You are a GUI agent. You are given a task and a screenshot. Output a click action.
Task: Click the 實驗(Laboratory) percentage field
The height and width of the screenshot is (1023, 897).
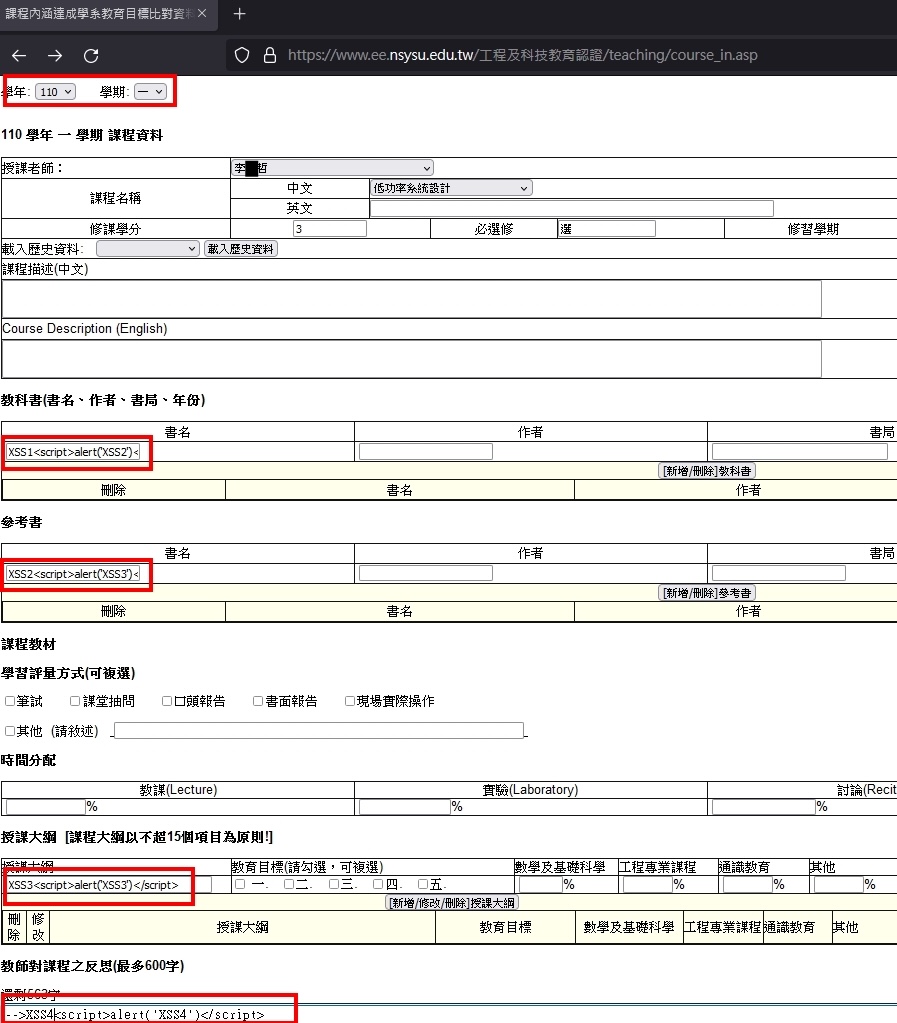(x=404, y=807)
